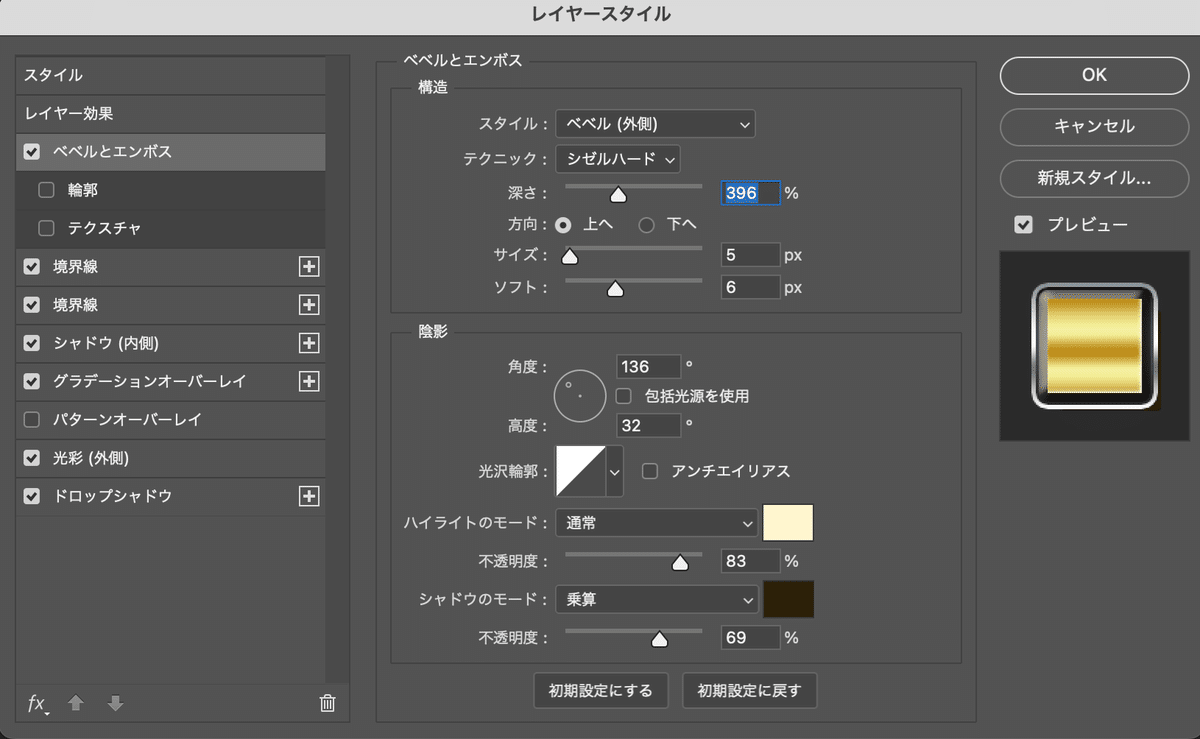Enable the 包括光源を使用 checkbox
This screenshot has width=1200, height=739.
point(623,396)
